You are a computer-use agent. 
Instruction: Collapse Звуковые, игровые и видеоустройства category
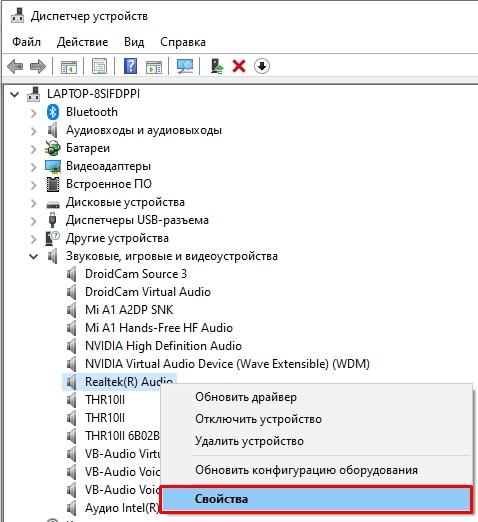coord(34,257)
